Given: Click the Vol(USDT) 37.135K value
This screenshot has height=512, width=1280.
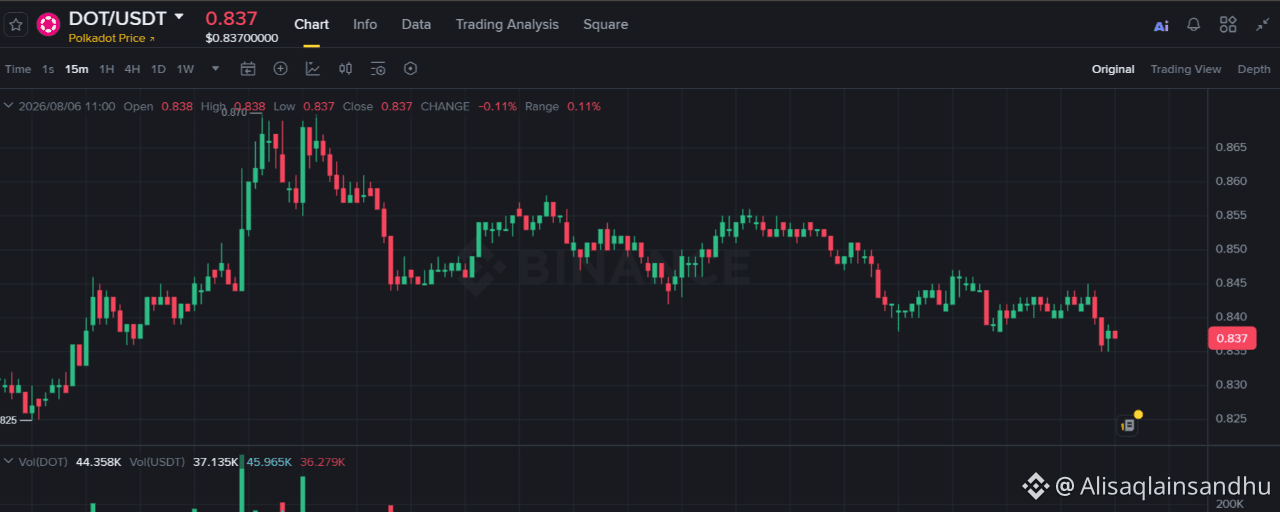Looking at the screenshot, I should (x=216, y=461).
